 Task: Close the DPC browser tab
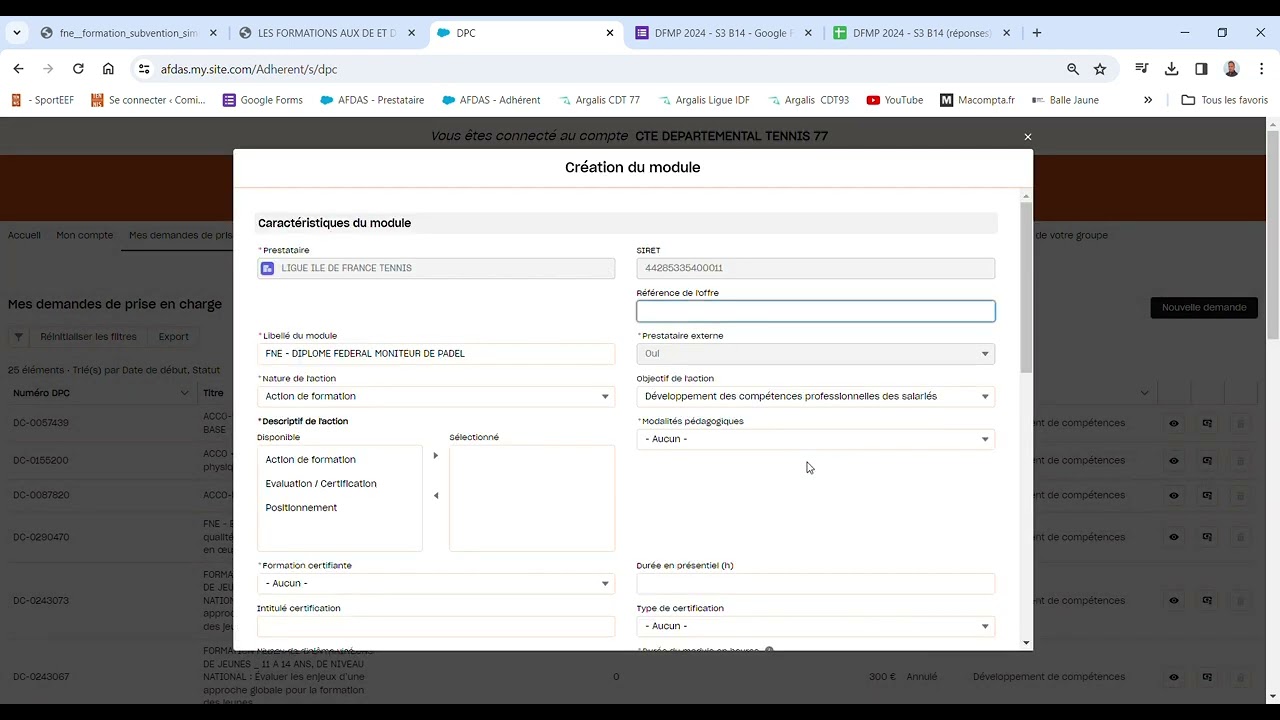tap(610, 33)
